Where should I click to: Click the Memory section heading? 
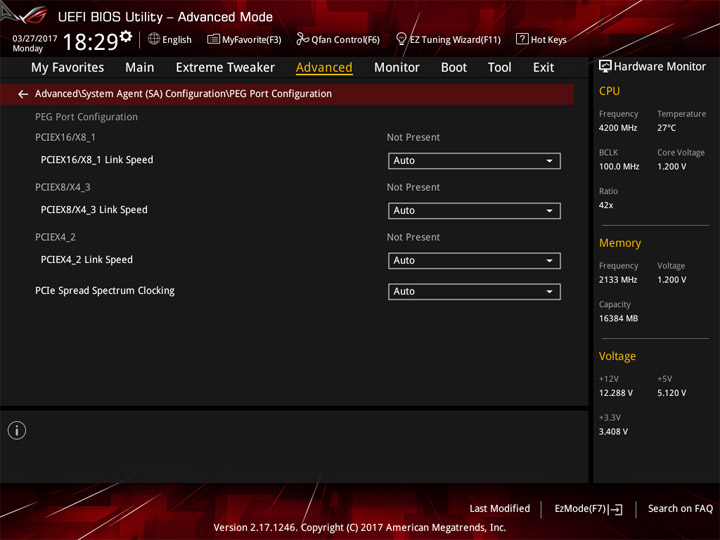click(620, 243)
